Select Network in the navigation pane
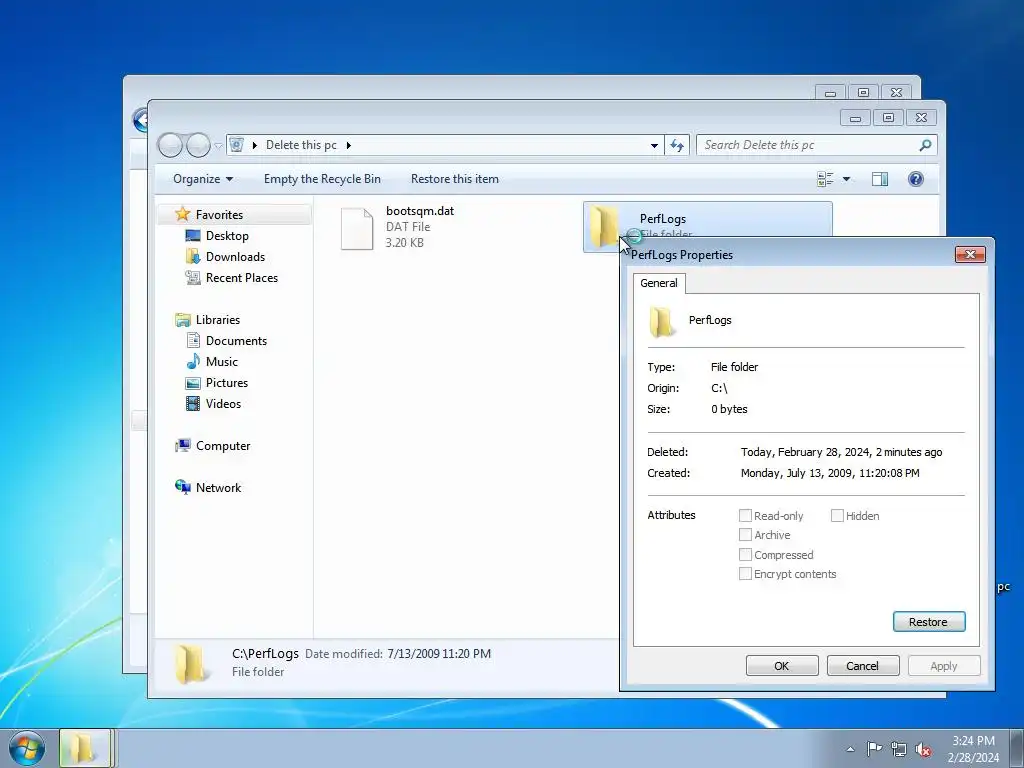The width and height of the screenshot is (1024, 768). (x=217, y=487)
